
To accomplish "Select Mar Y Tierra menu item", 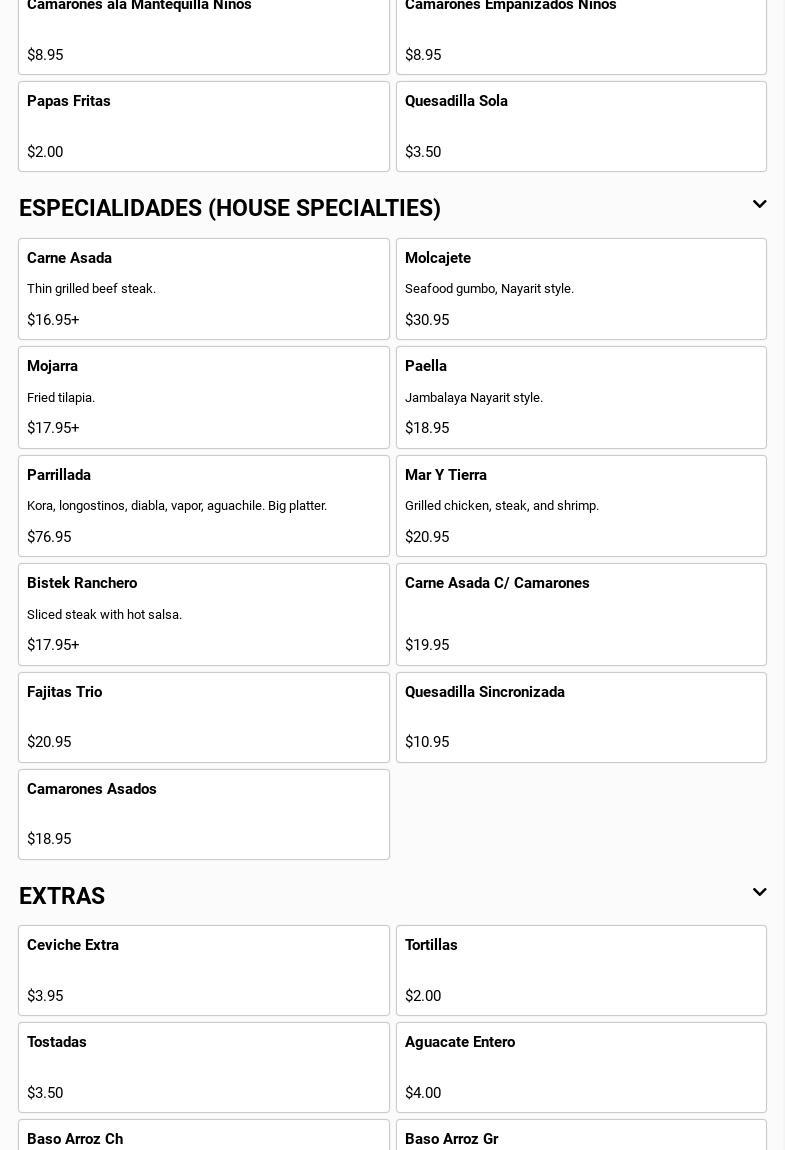I will 581,506.
